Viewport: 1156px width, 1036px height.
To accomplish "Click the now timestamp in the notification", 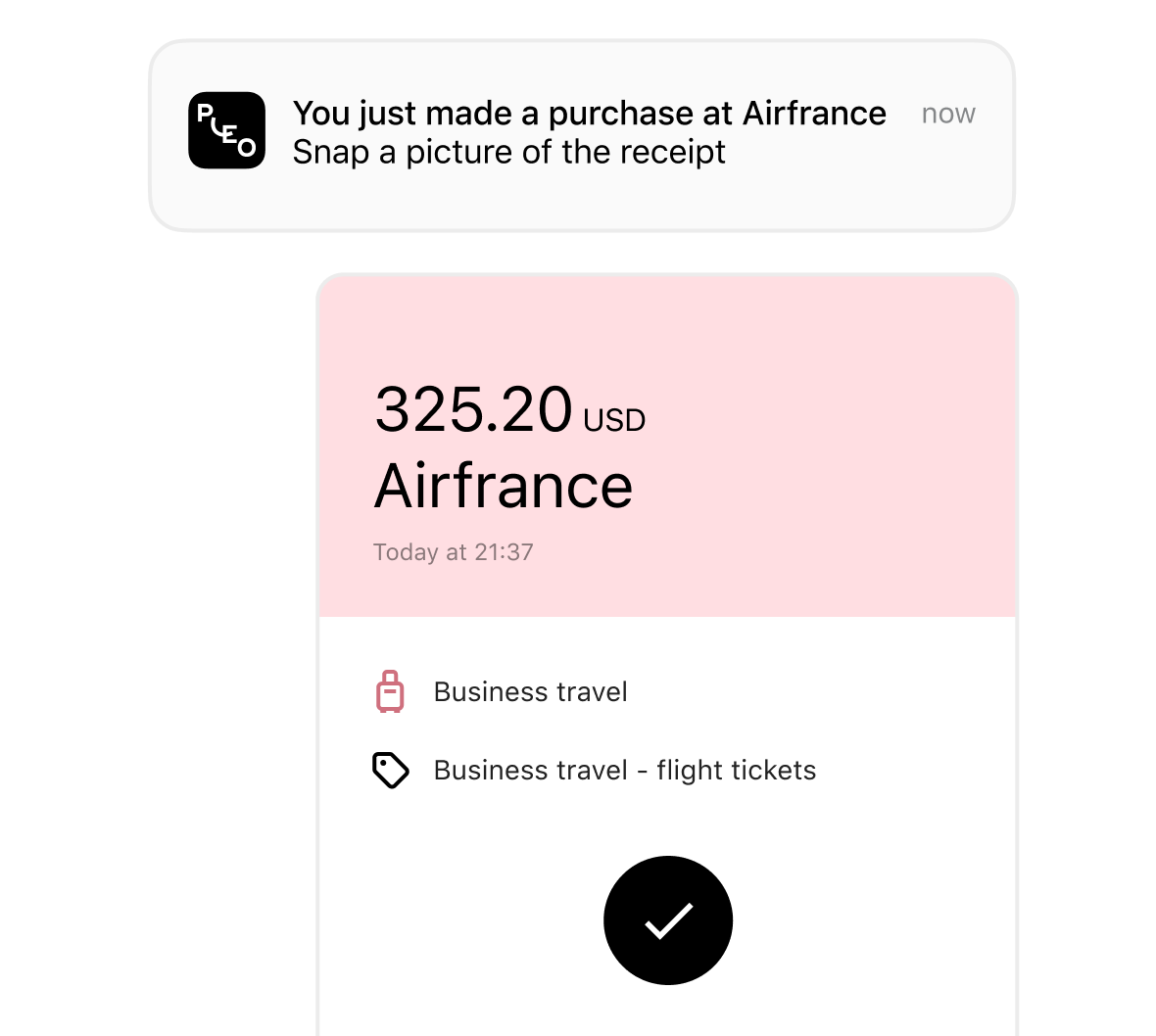I will [947, 114].
